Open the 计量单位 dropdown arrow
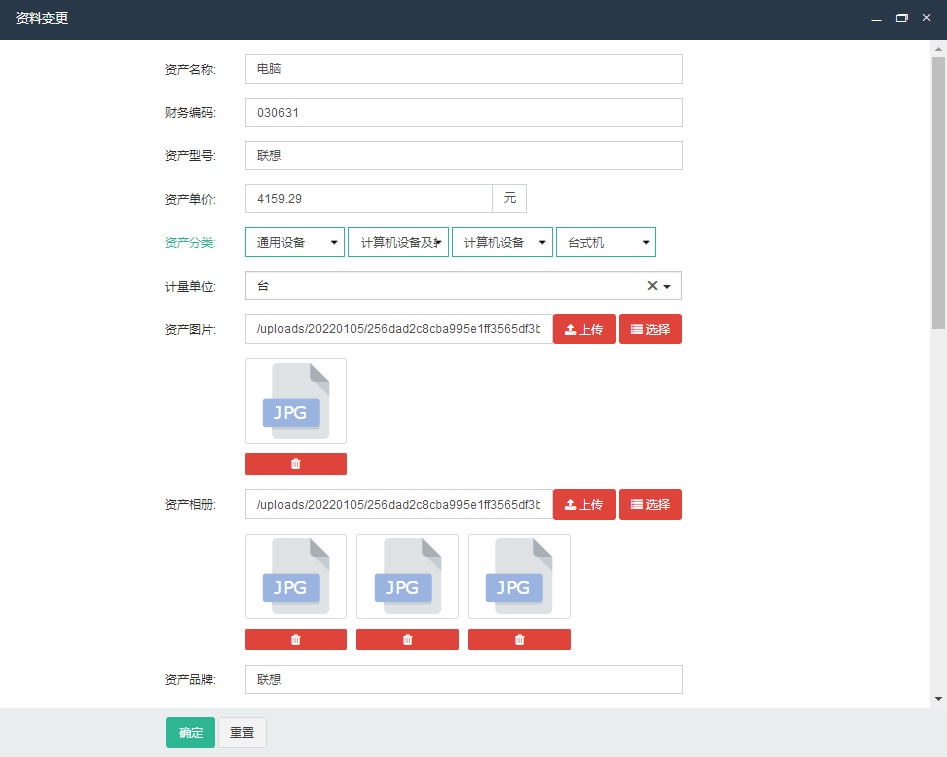Image resolution: width=947 pixels, height=757 pixels. pyautogui.click(x=668, y=287)
